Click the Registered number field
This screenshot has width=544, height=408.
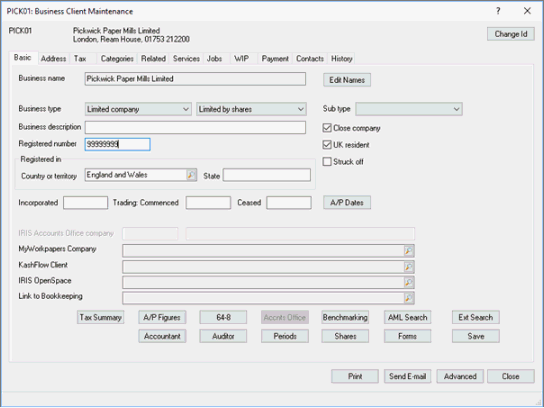[118, 144]
